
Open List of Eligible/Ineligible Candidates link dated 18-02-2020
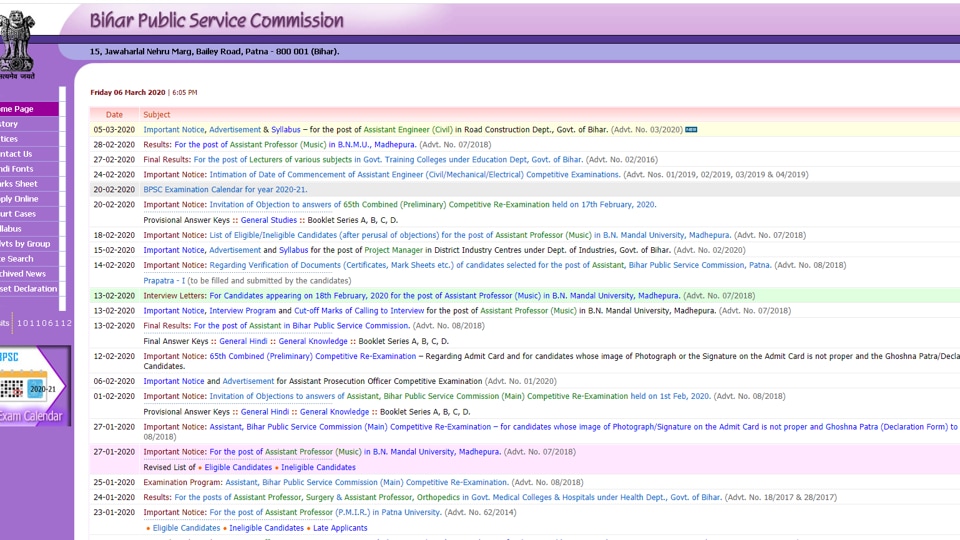[x=470, y=235]
